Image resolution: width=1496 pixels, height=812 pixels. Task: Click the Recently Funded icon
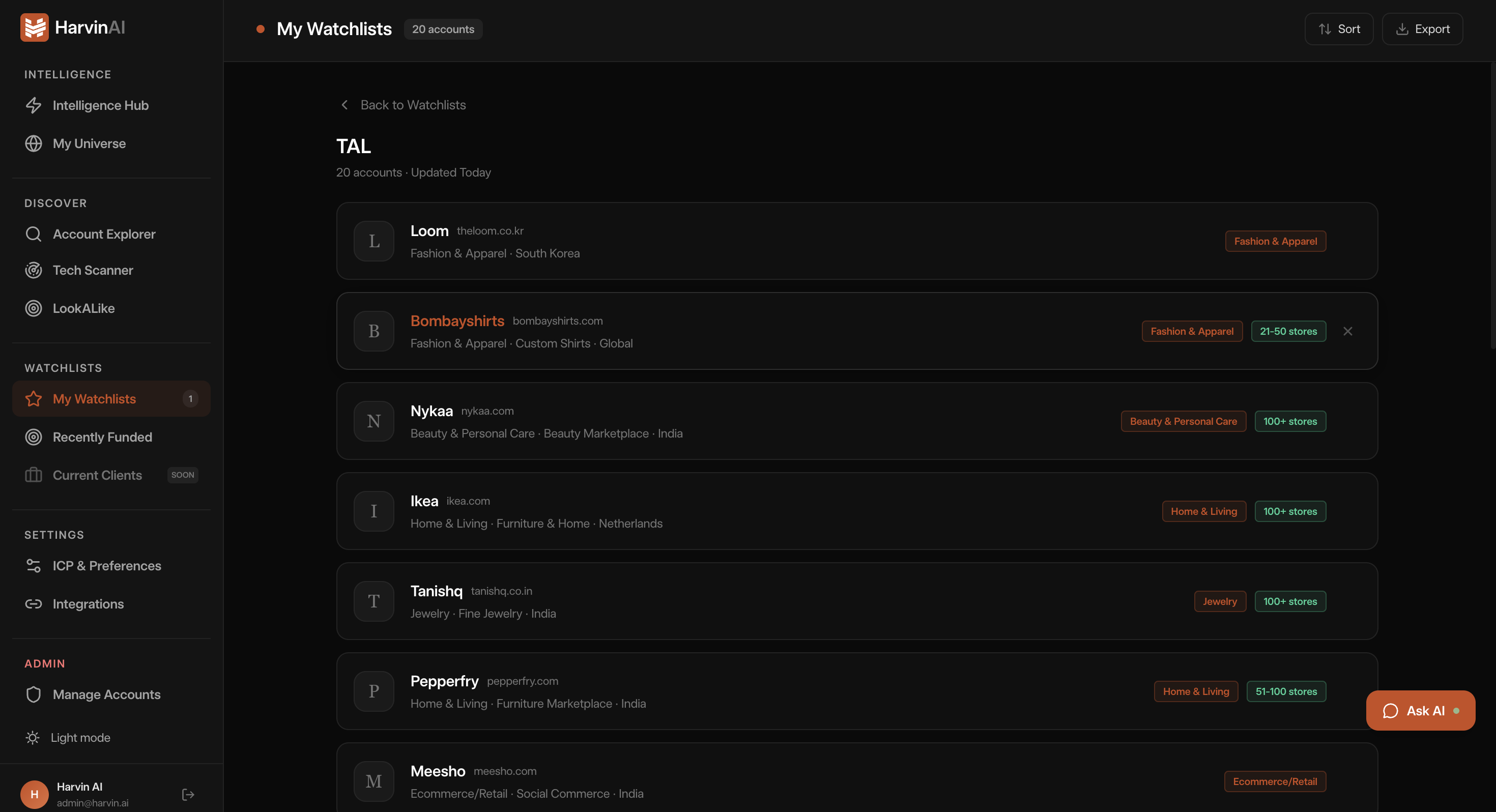pos(34,438)
